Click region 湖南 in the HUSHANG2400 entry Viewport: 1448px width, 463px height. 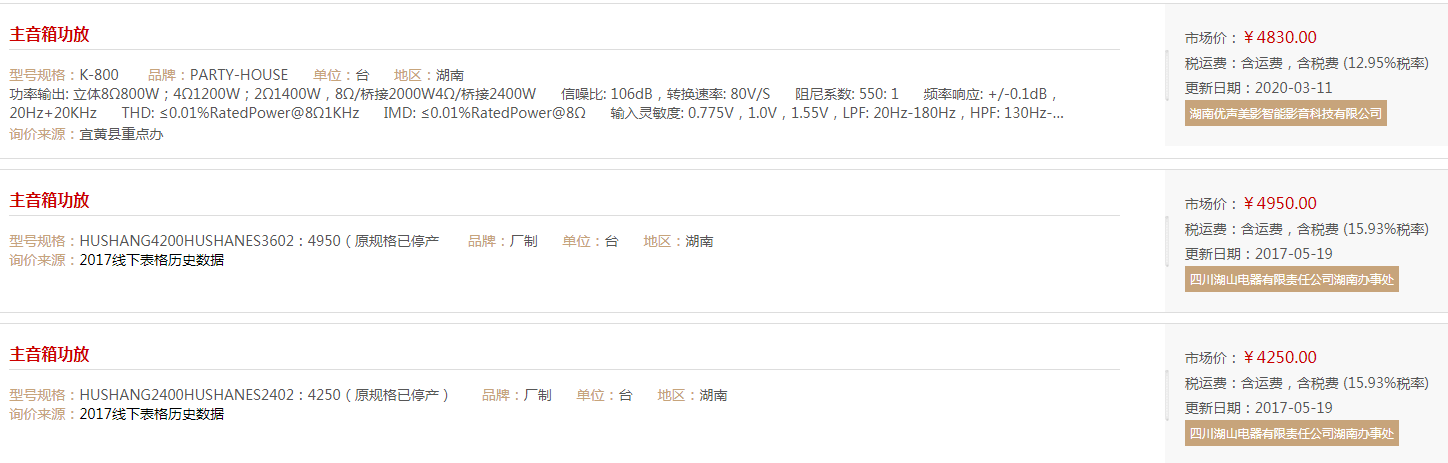(714, 395)
